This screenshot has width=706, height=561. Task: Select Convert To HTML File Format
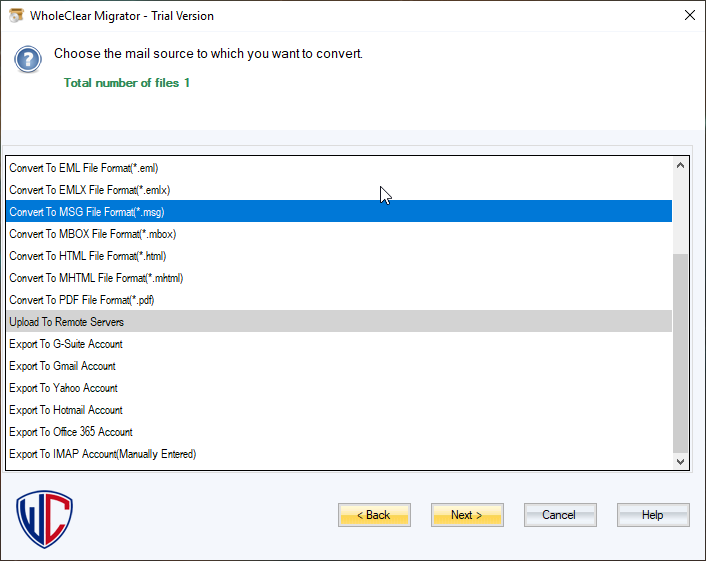pos(87,256)
